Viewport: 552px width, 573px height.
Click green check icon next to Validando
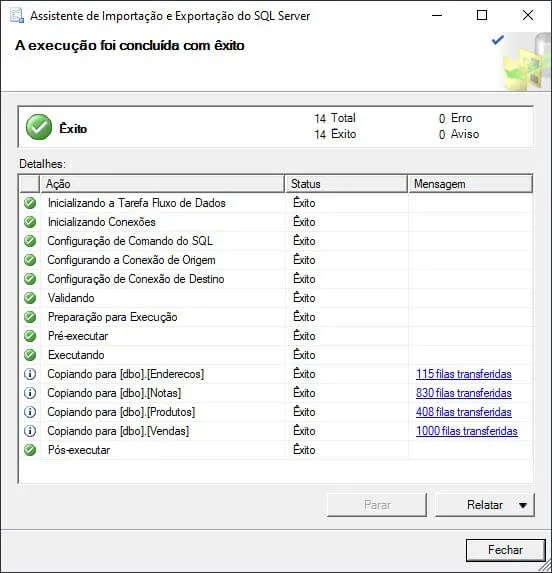[30, 298]
